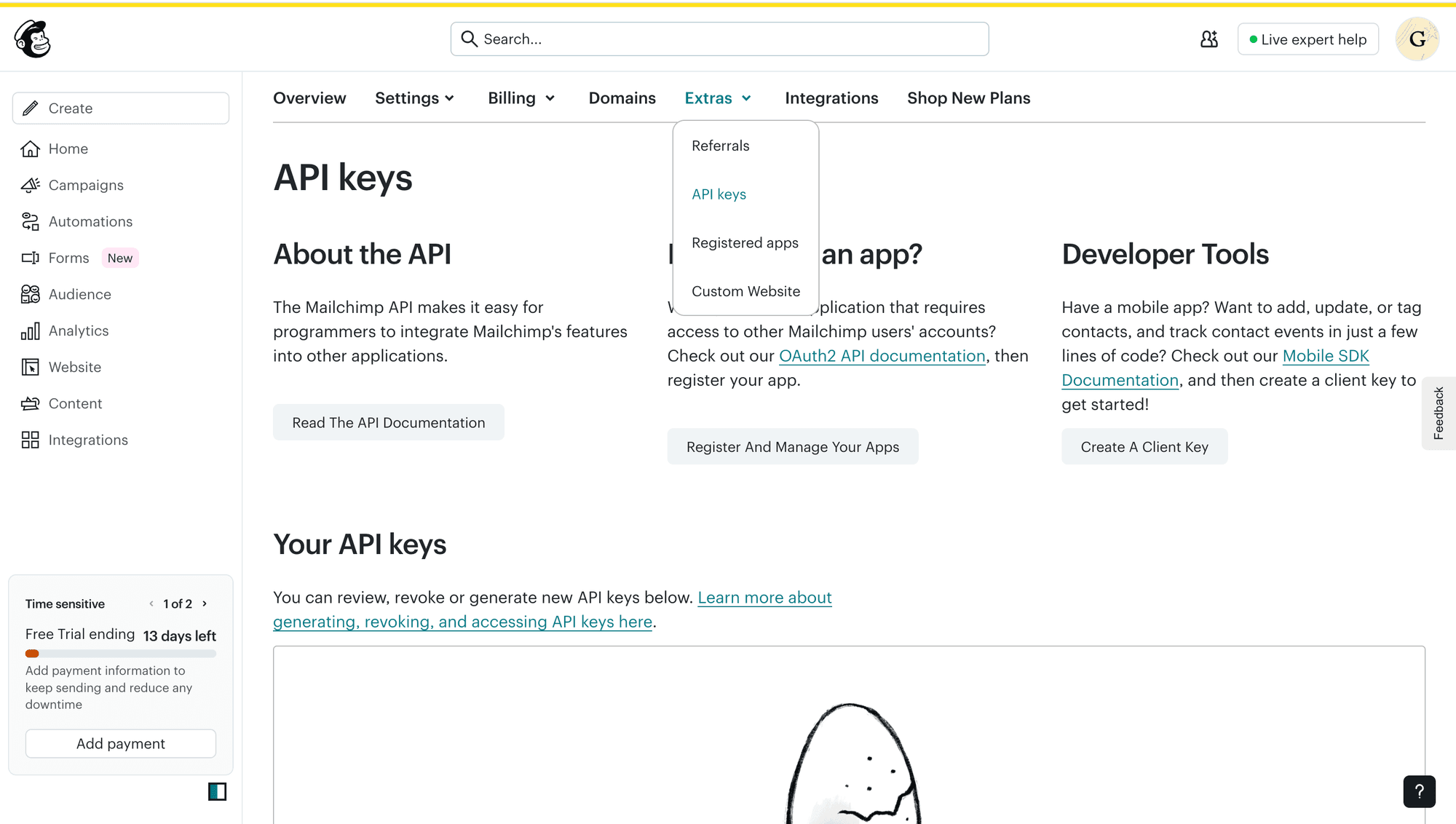Select the Audience icon
Image resolution: width=1456 pixels, height=824 pixels.
[30, 294]
